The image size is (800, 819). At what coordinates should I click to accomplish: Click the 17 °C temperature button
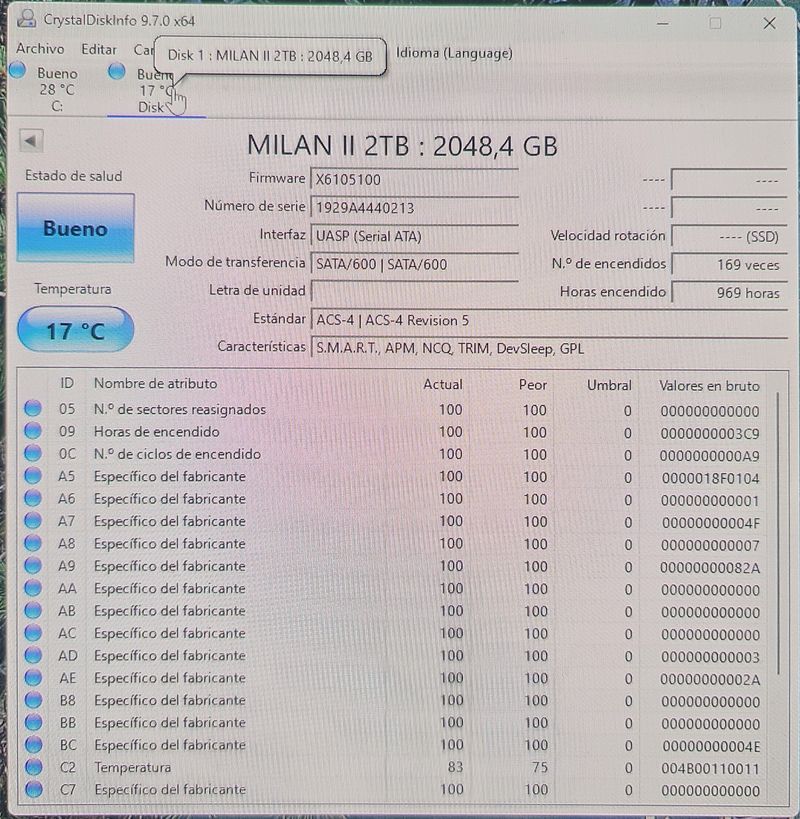[76, 330]
